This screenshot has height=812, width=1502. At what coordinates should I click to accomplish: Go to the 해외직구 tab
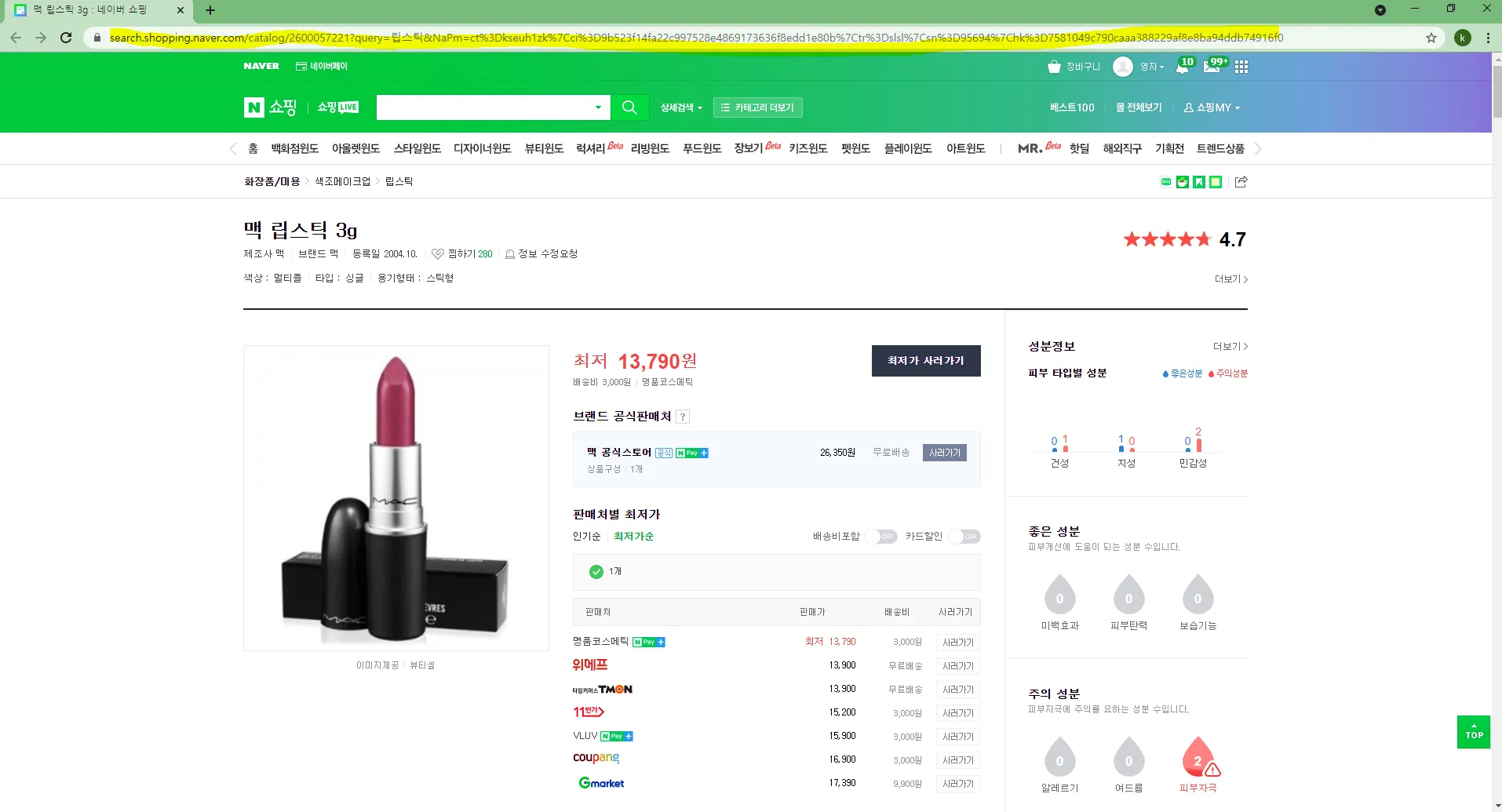[x=1122, y=149]
